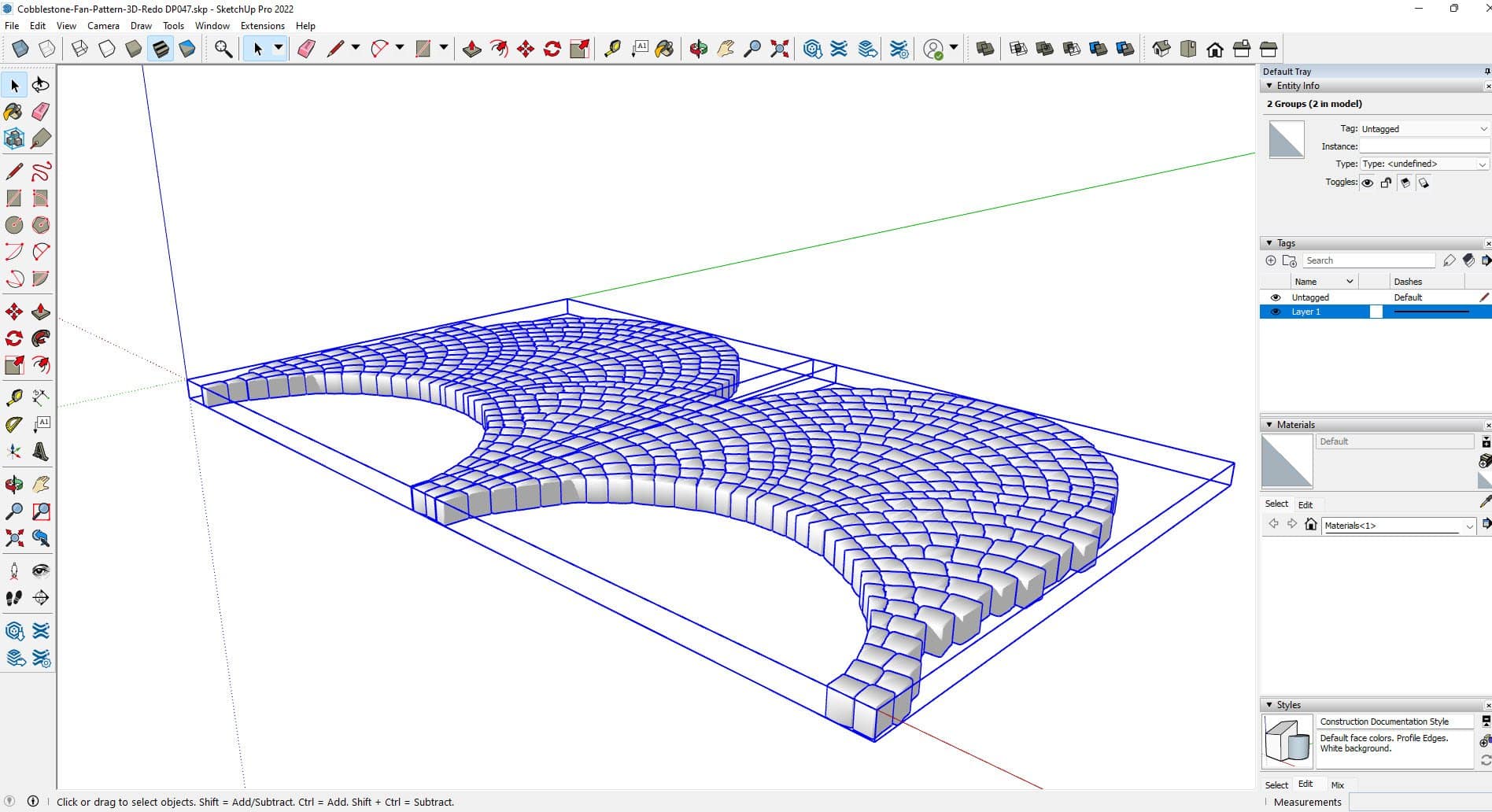1492x812 pixels.
Task: Select the Eraser tool in left toolbar
Action: pyautogui.click(x=41, y=112)
